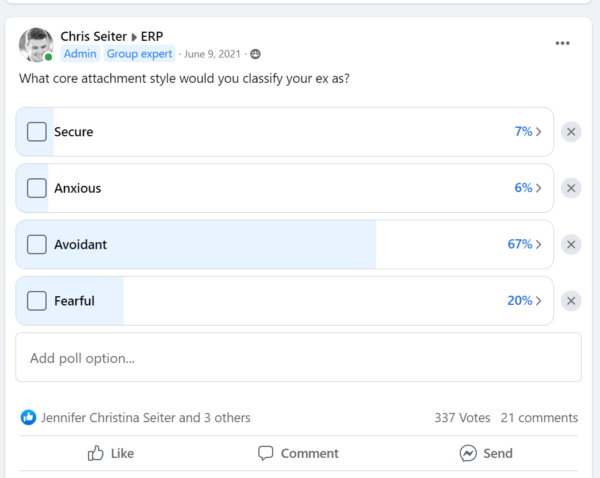Click the blue like reaction icon

point(29,418)
